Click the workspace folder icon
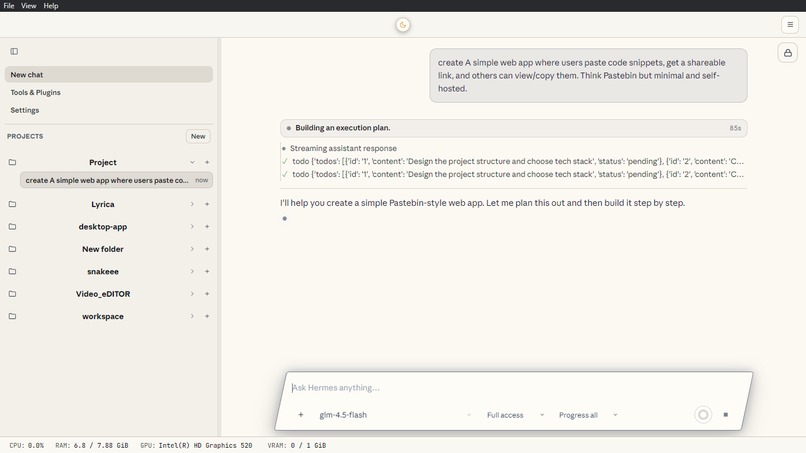Screen dimensions: 806x453 [x=12, y=316]
